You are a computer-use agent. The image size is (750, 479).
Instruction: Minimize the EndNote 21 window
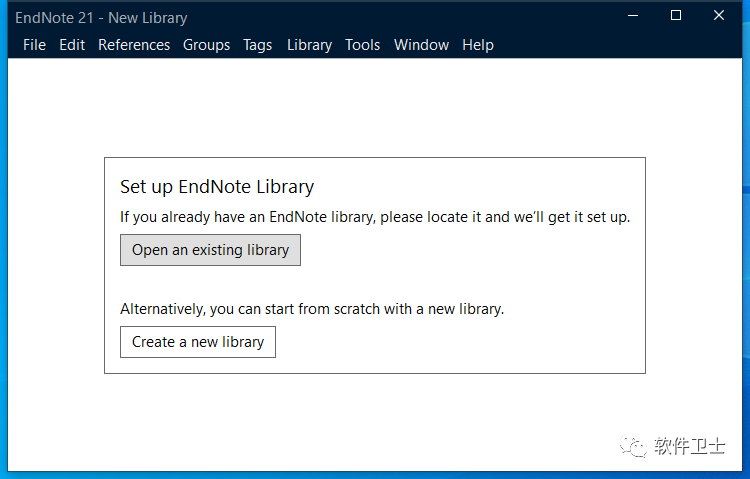click(x=633, y=16)
